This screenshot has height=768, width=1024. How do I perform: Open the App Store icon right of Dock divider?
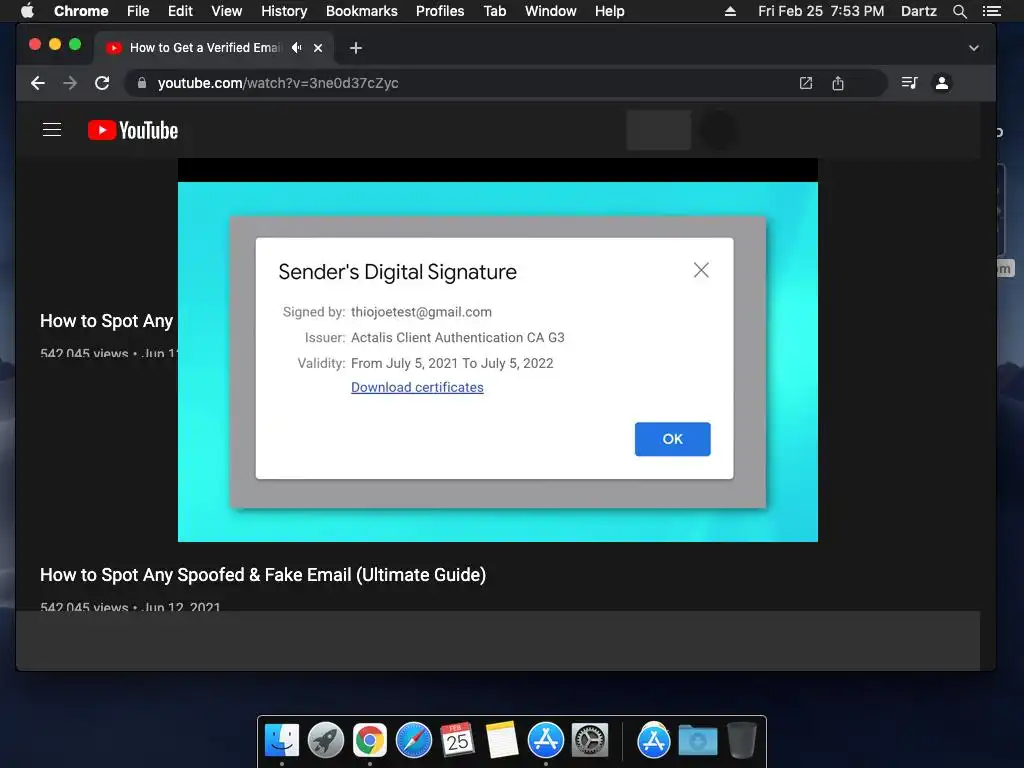click(x=654, y=741)
